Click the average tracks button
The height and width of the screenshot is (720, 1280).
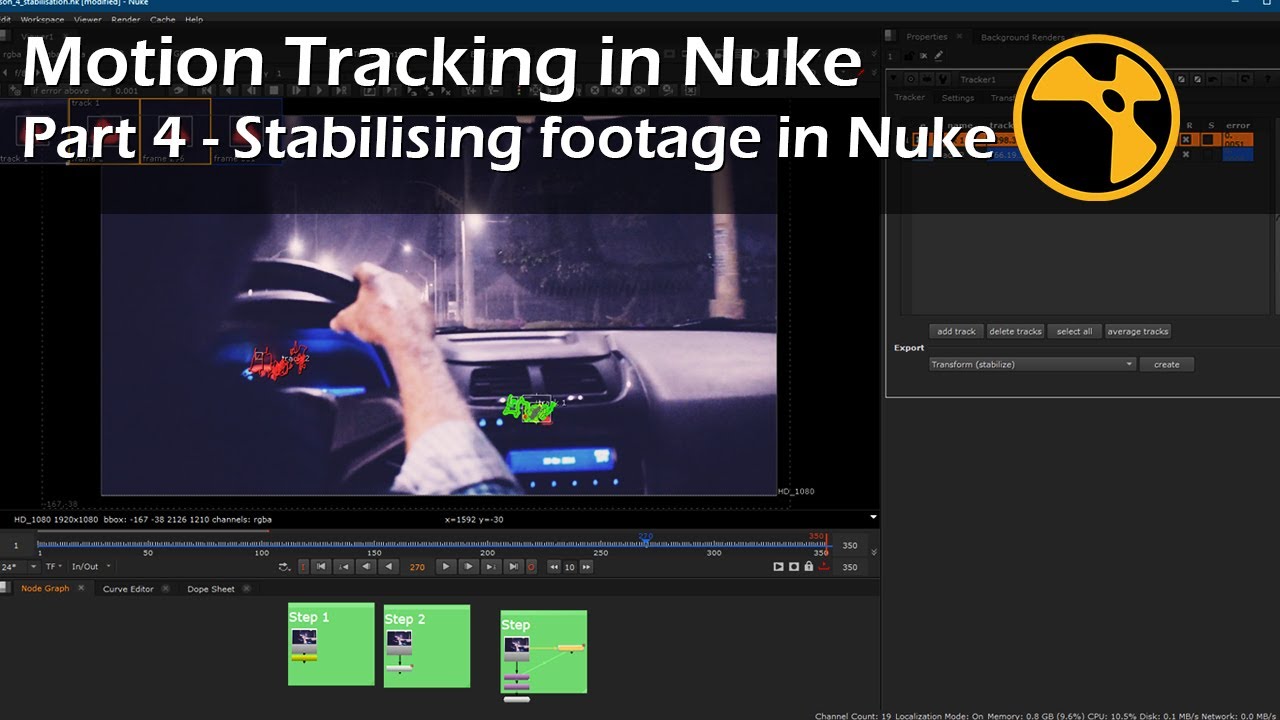(x=1138, y=331)
